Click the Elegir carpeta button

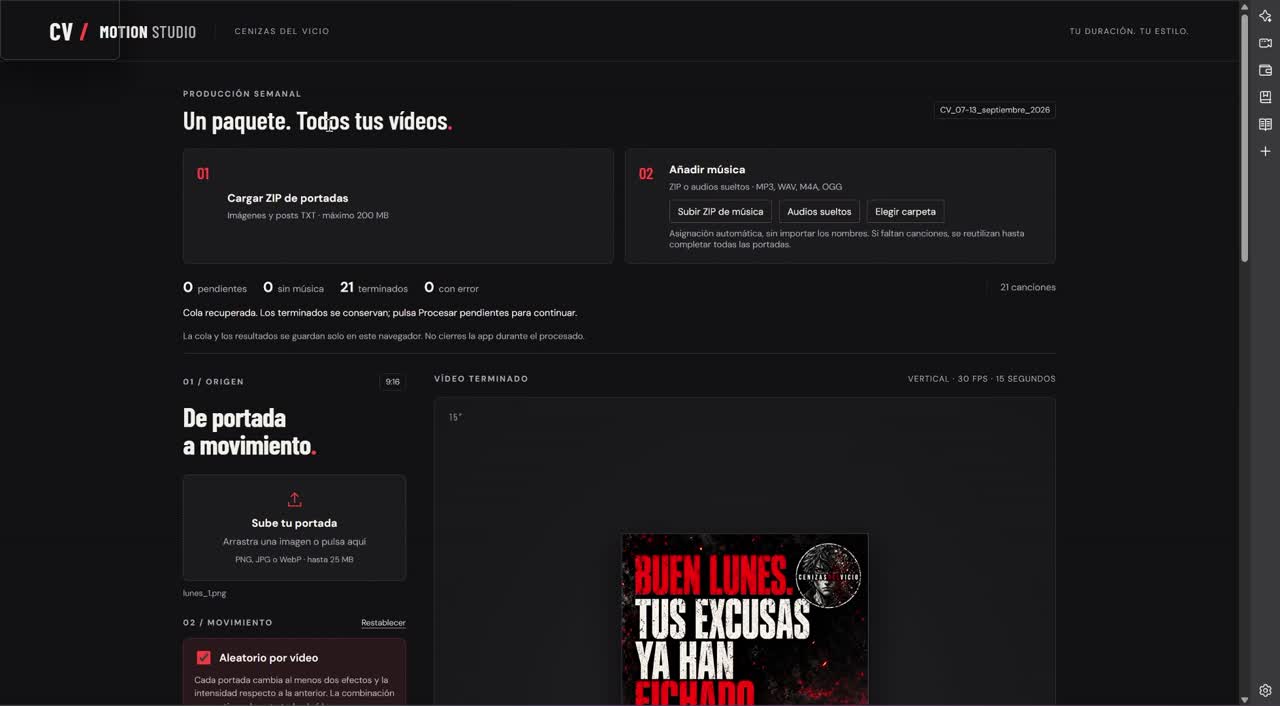pos(905,211)
